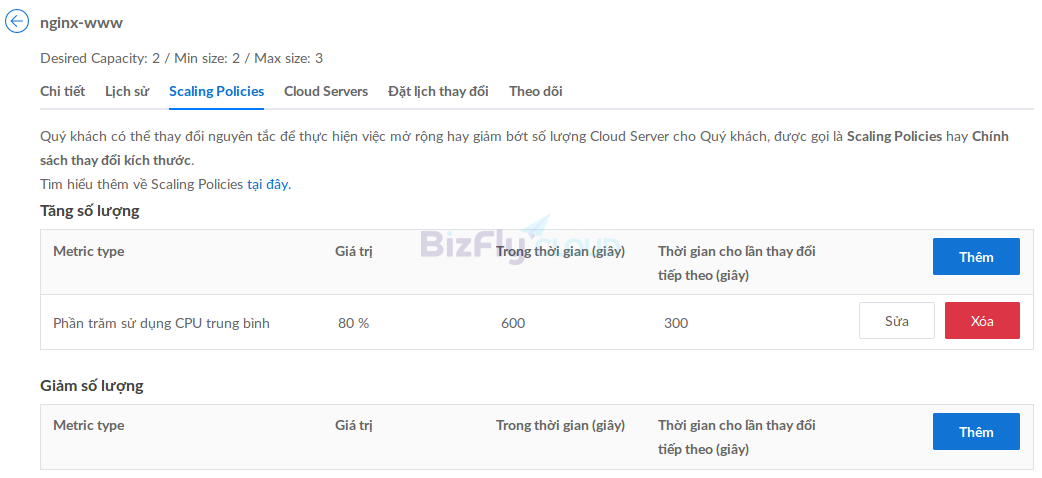Select the 'Phần trăm sử dụng CPU trung bình' row
The height and width of the screenshot is (478, 1042).
[537, 322]
